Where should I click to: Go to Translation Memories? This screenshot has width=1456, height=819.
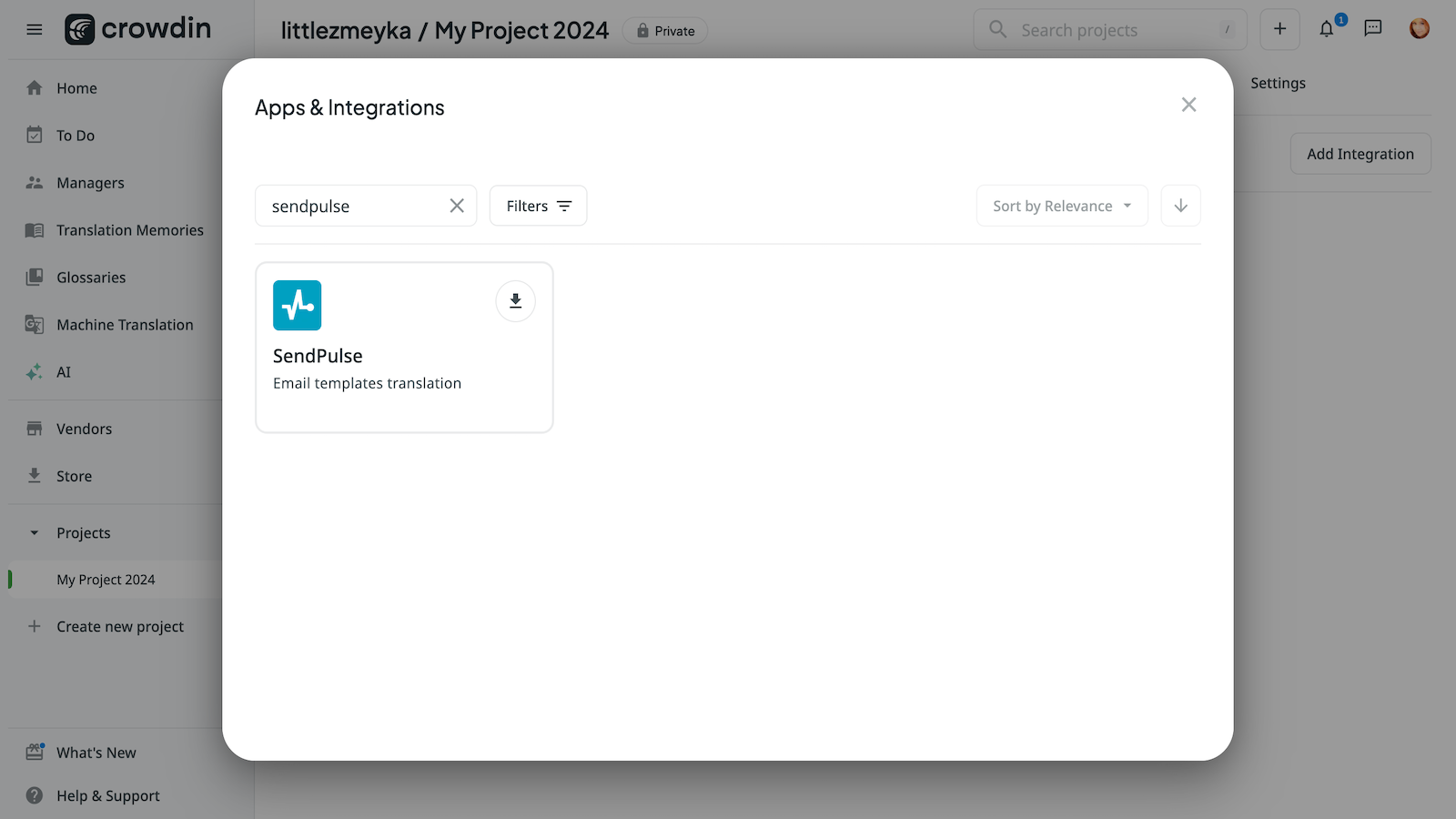coord(129,230)
